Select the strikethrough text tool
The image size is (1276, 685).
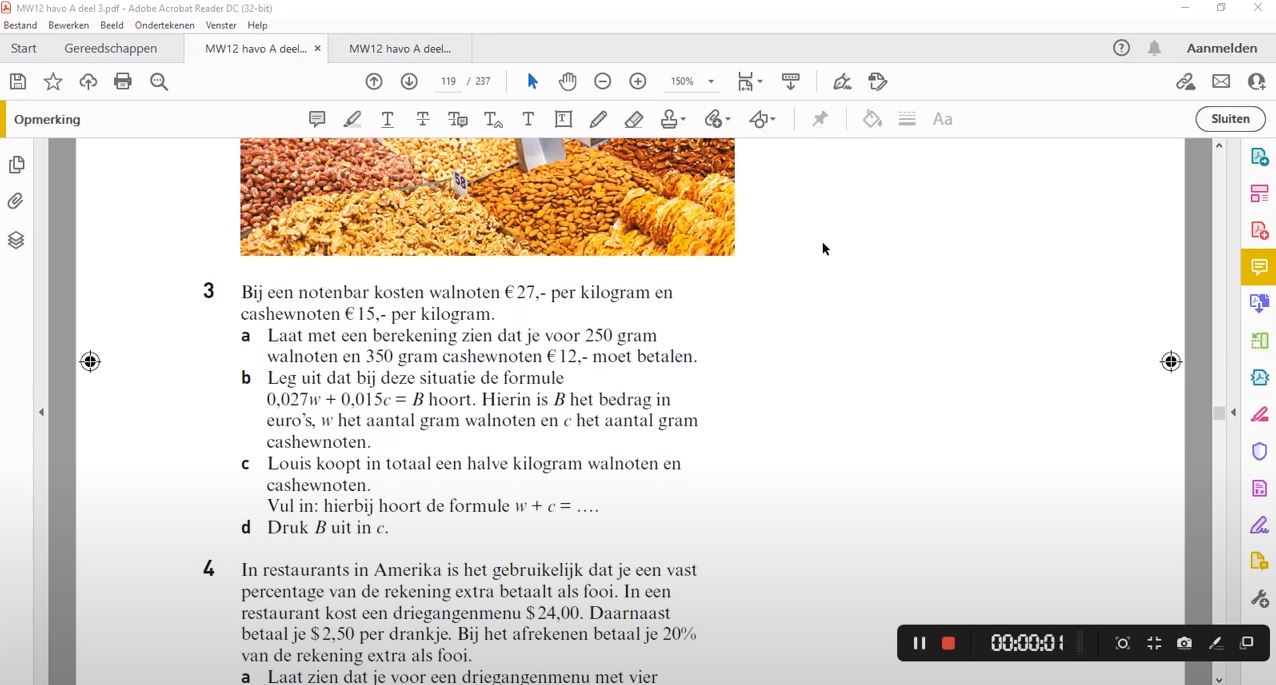[423, 120]
